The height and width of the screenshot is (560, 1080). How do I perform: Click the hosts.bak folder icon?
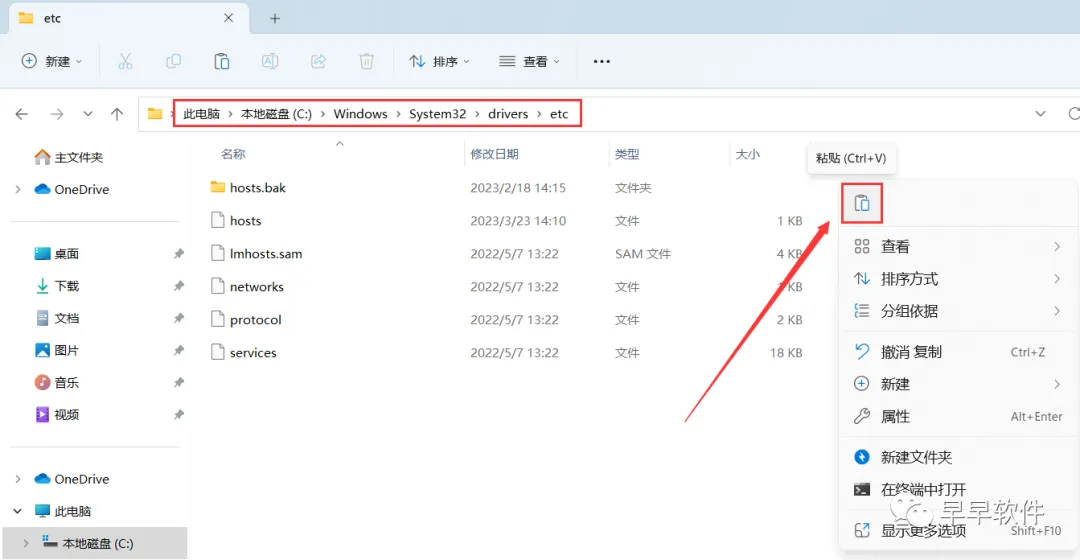[218, 187]
